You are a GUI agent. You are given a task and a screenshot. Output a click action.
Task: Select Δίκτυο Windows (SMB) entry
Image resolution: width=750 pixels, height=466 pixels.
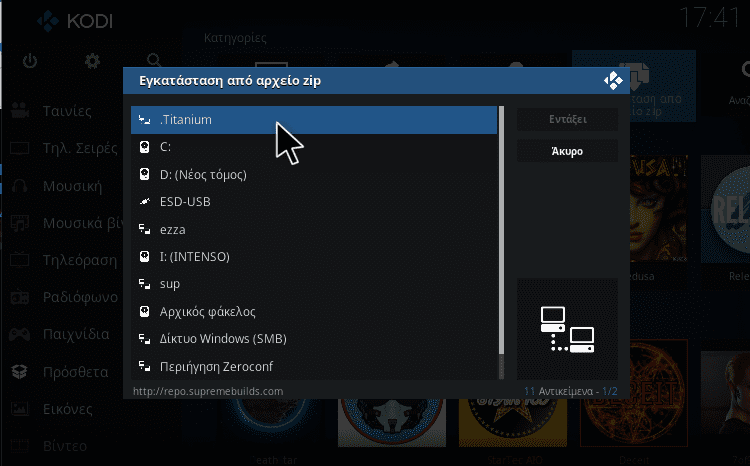click(314, 339)
